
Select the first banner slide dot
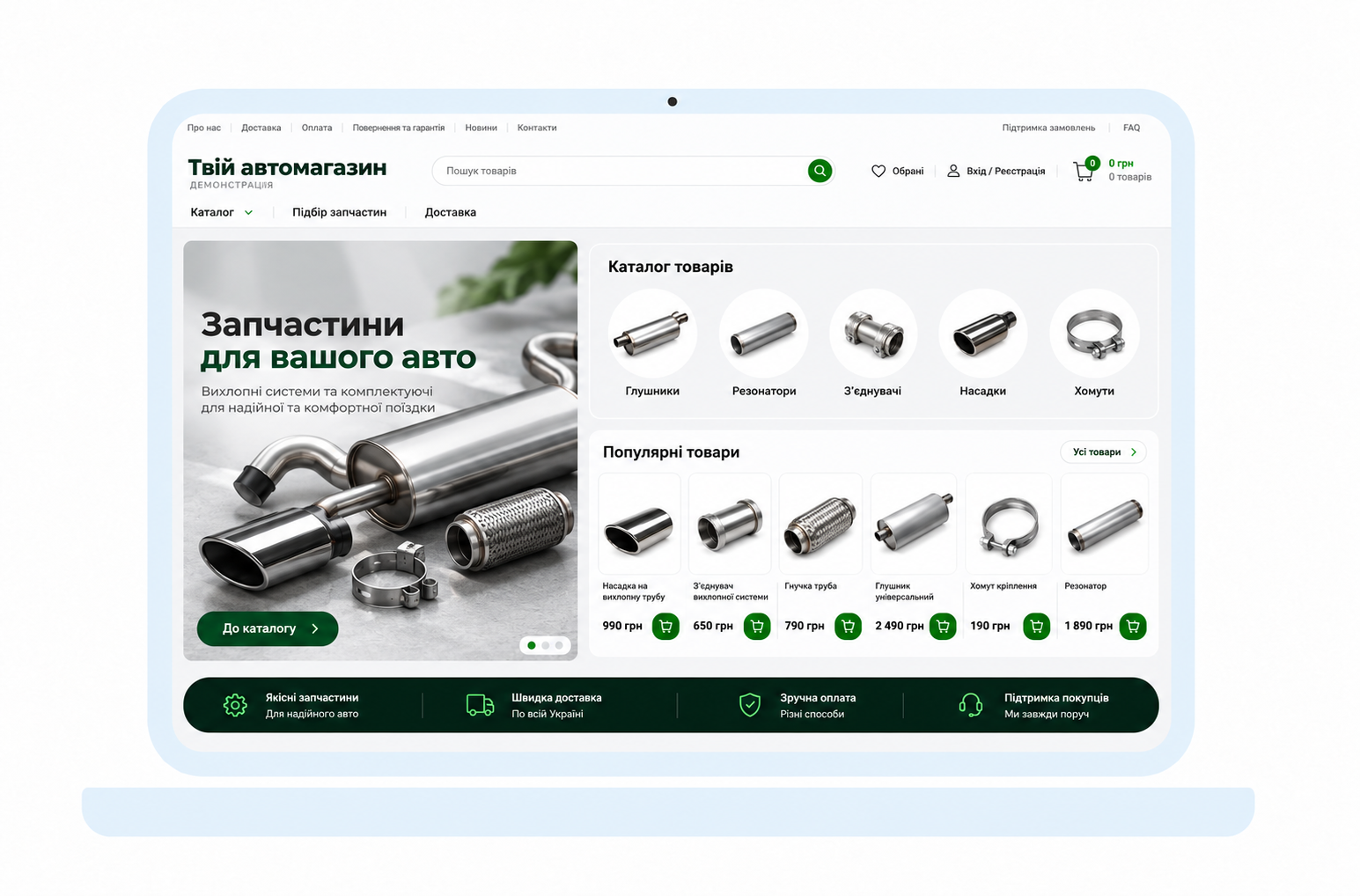pyautogui.click(x=532, y=645)
